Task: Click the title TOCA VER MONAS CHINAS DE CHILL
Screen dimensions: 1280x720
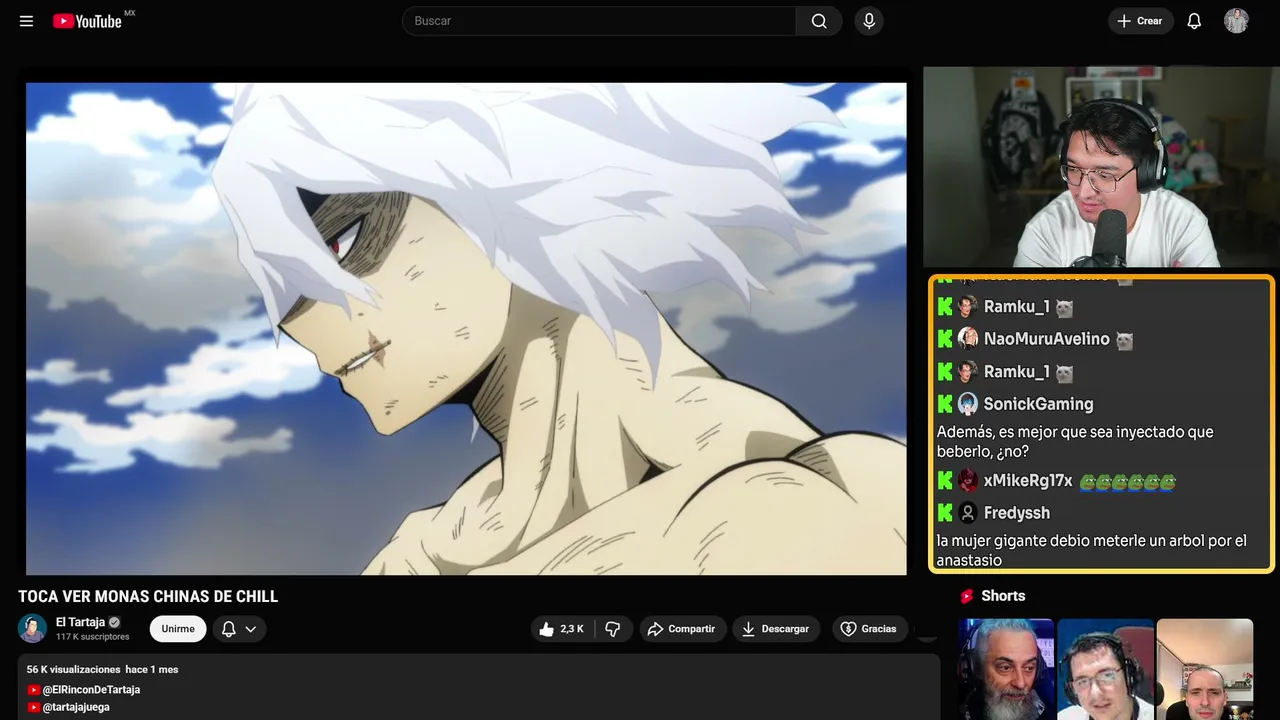Action: tap(148, 597)
